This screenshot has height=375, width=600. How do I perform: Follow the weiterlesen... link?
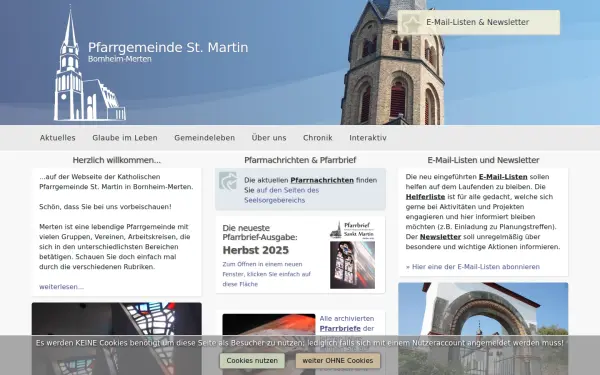point(61,287)
